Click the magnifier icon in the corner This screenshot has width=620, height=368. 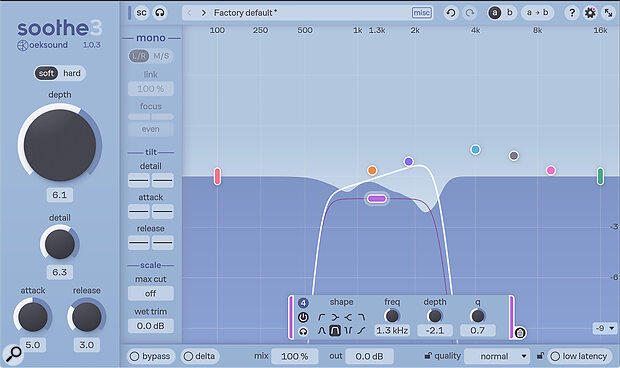tap(13, 354)
